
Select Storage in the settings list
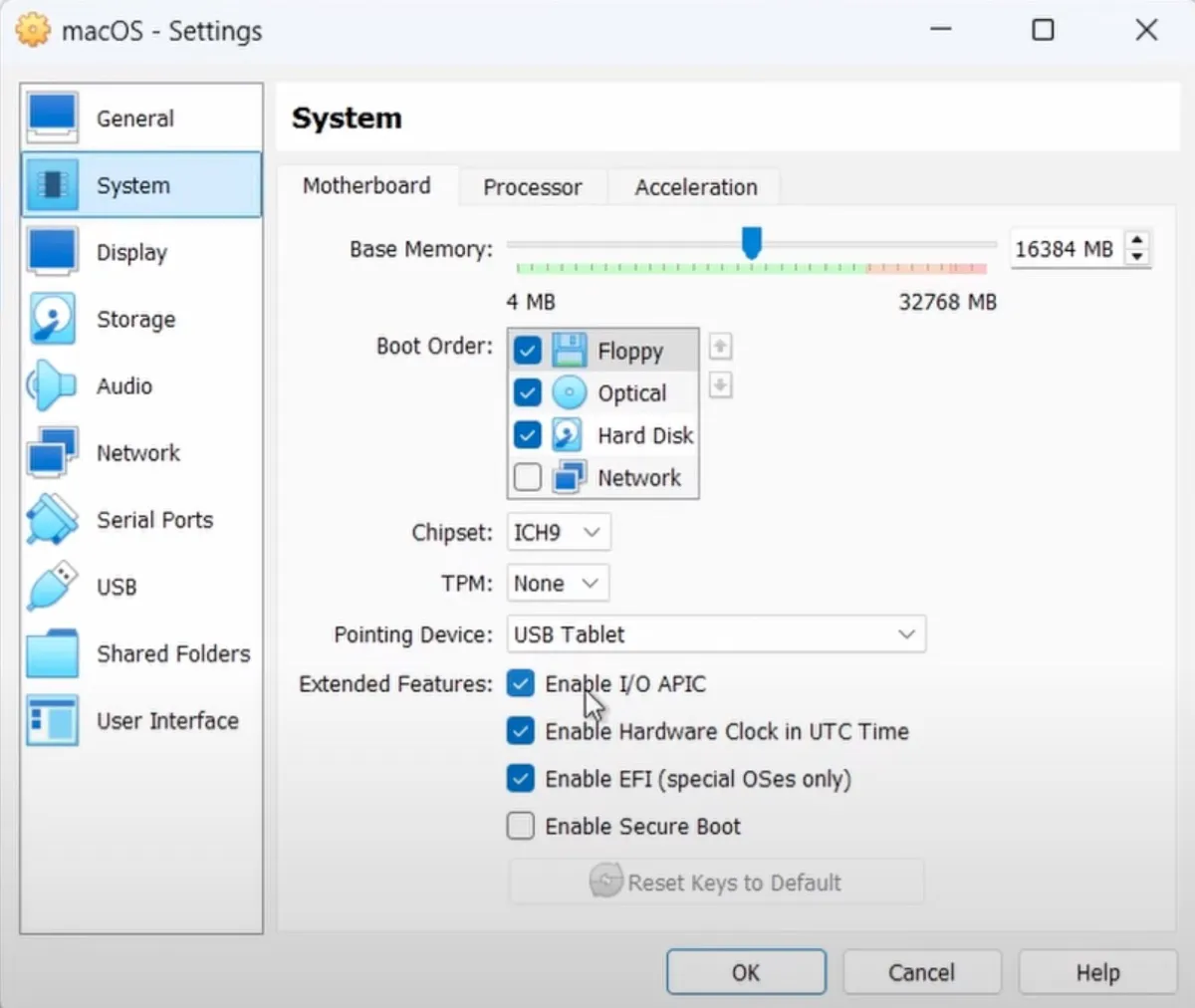pos(141,319)
